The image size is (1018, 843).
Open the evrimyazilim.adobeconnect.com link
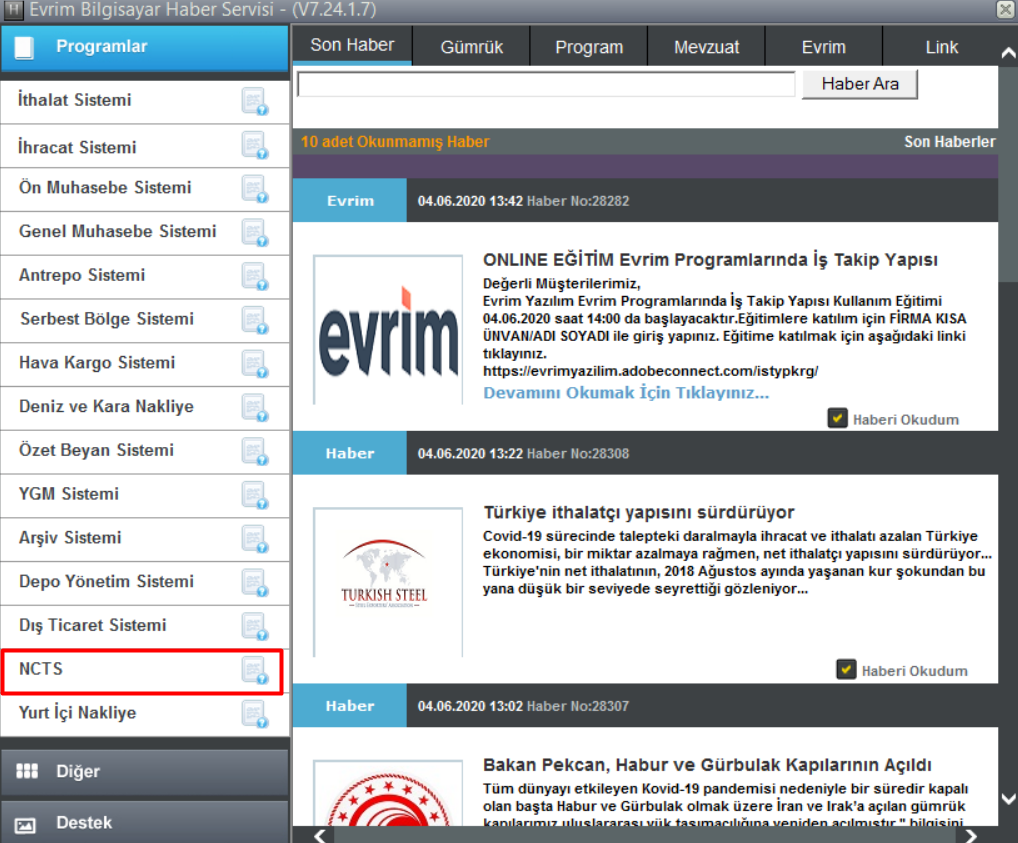[x=651, y=371]
